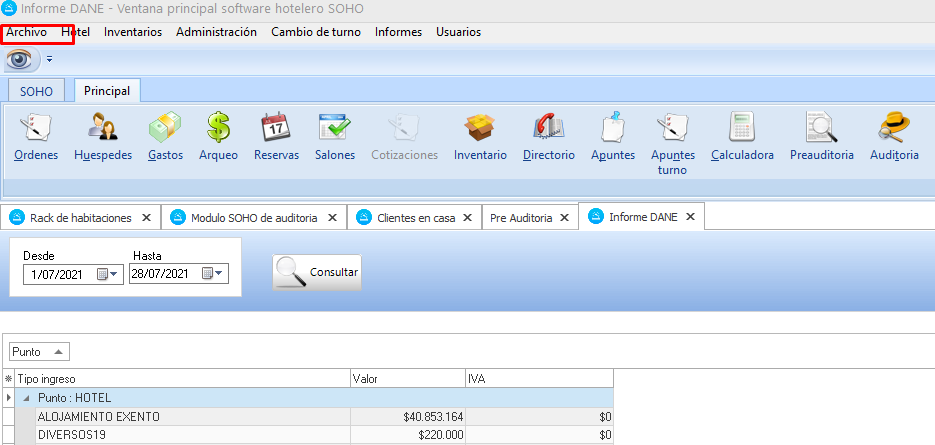Collapse the Punto : HOTEL group
Viewport: 935px width, 445px height.
click(27, 398)
